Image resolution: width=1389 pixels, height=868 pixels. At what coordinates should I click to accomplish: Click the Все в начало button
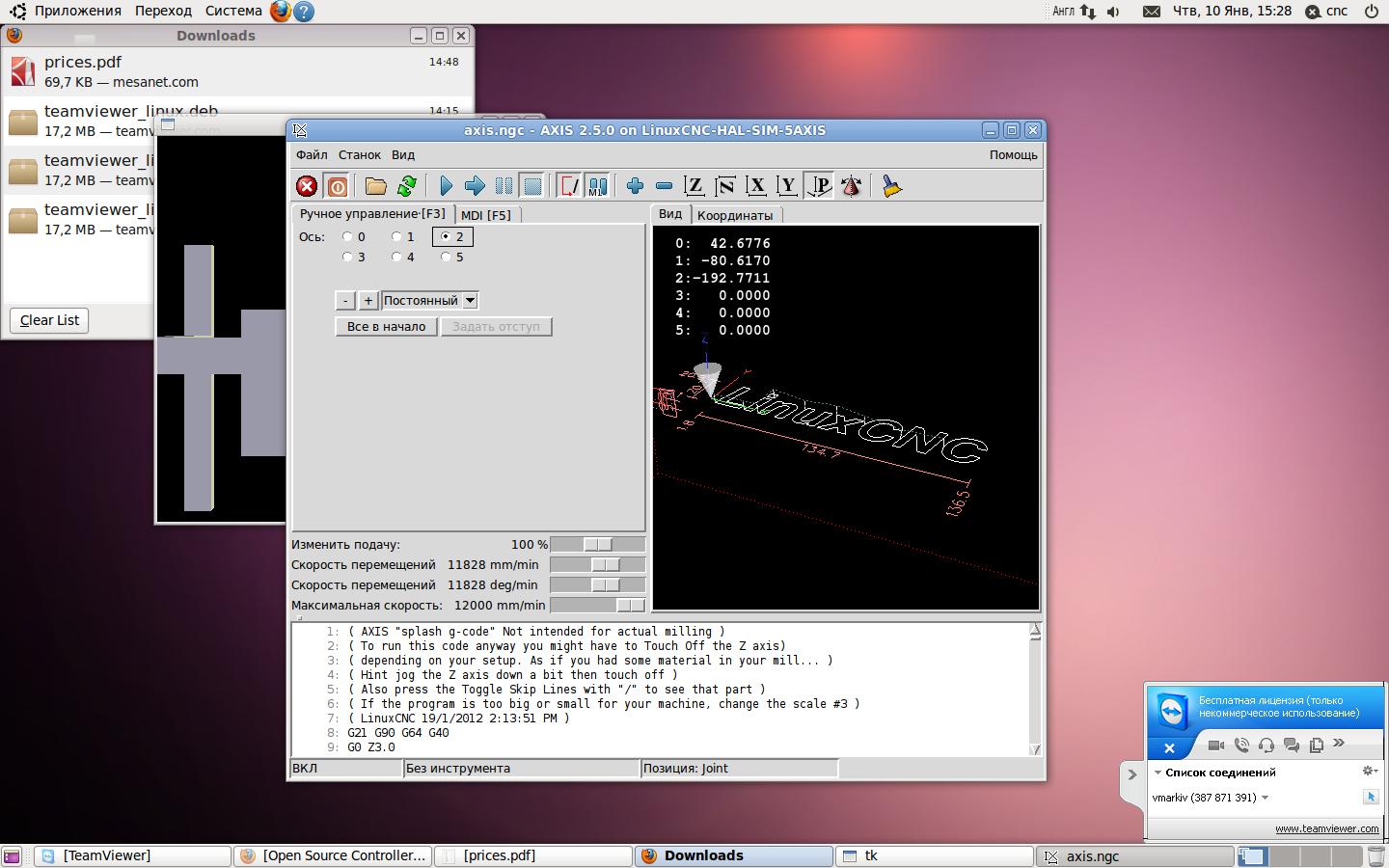(386, 327)
